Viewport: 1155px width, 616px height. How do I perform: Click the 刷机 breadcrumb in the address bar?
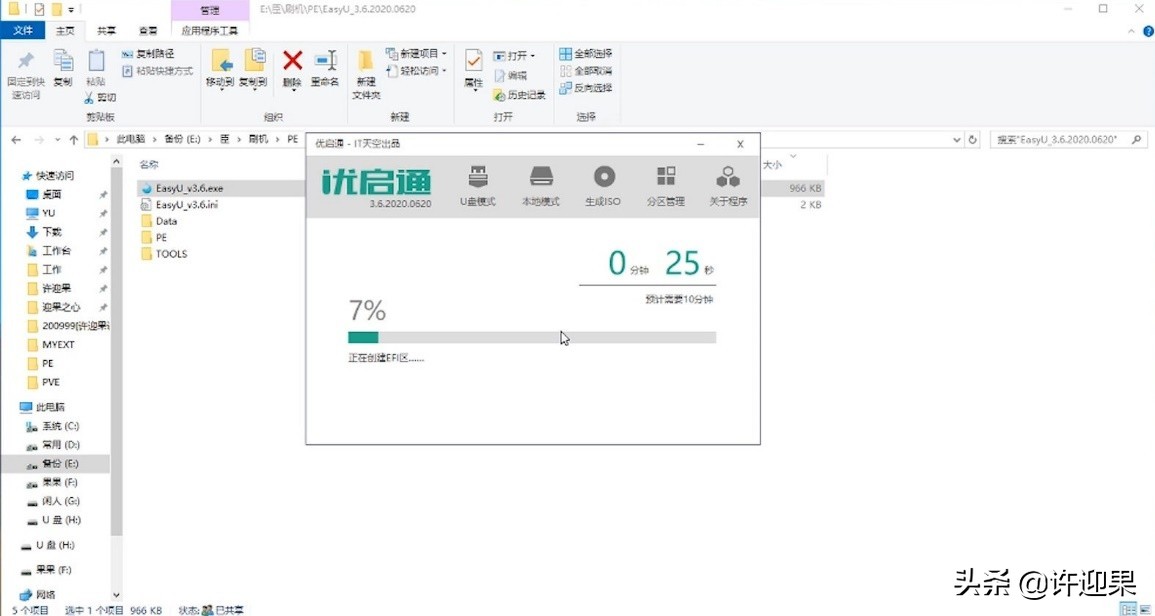tap(259, 139)
